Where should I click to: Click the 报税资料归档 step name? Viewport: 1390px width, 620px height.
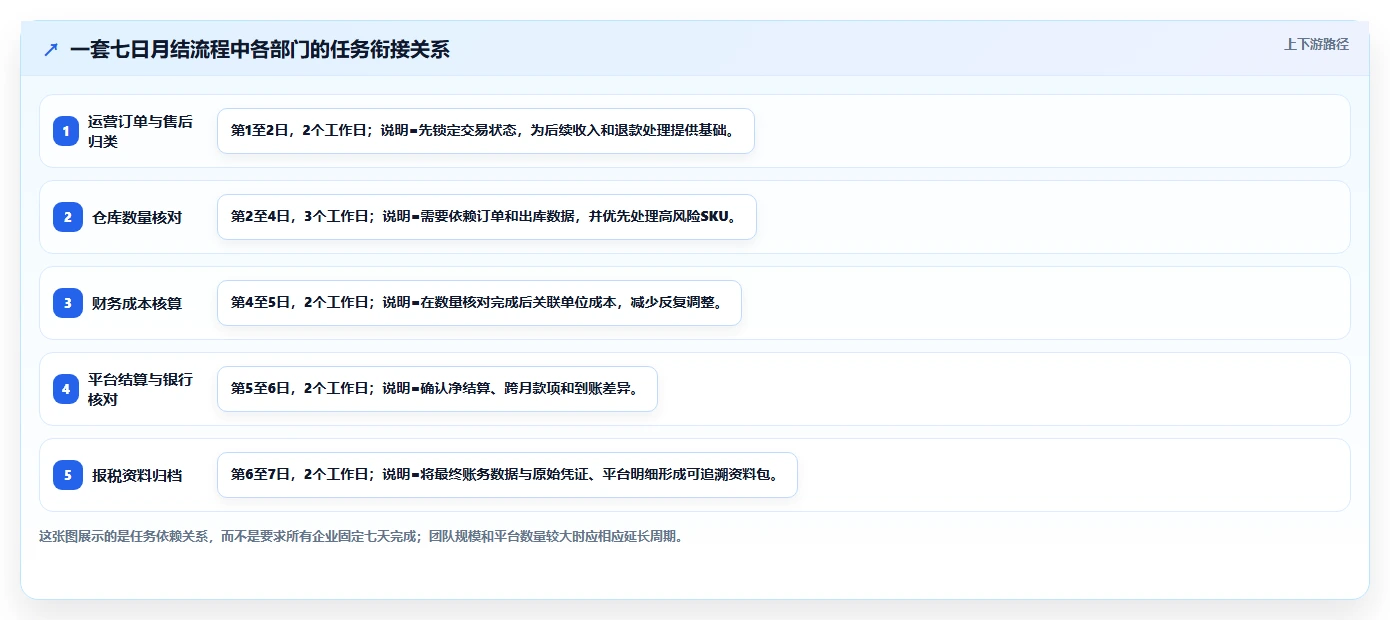coord(137,475)
